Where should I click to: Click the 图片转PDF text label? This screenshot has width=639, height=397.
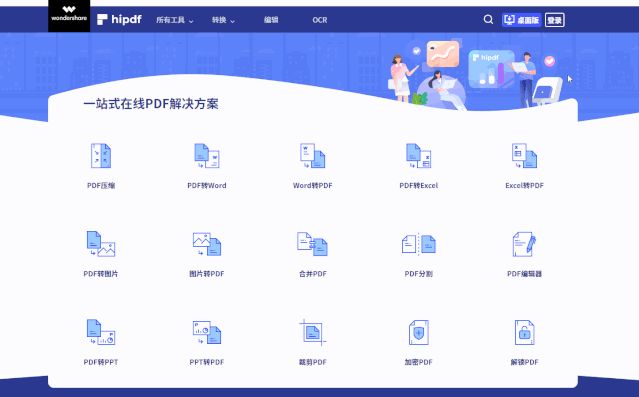(x=207, y=274)
